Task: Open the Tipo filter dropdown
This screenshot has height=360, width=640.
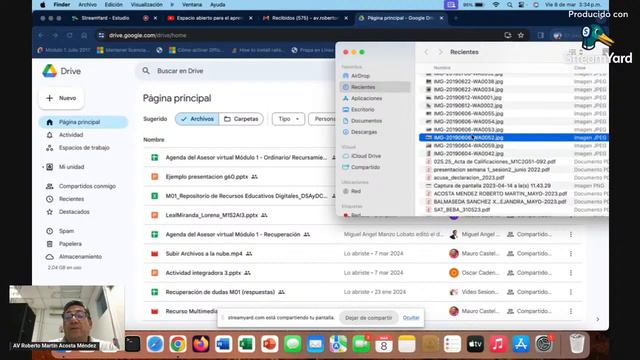Action: click(289, 119)
